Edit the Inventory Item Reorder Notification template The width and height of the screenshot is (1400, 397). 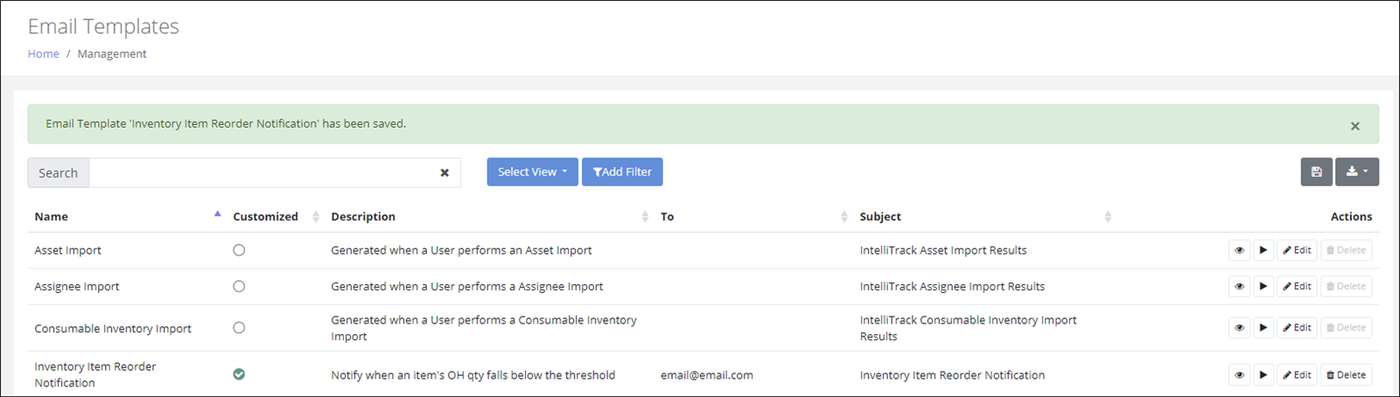click(1297, 375)
